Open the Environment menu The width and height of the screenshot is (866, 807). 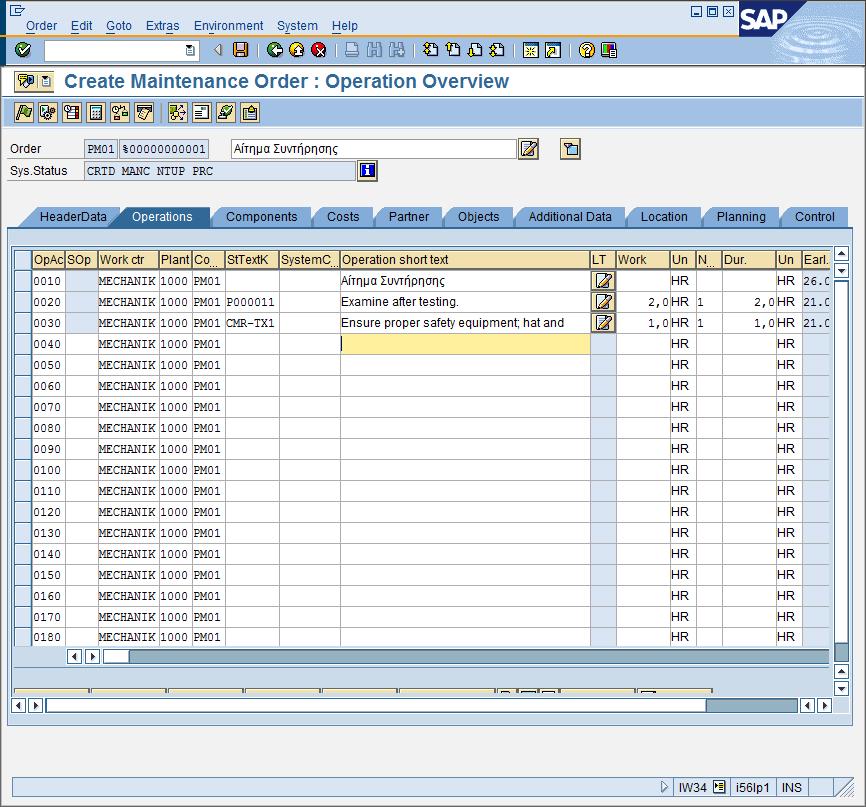point(229,26)
